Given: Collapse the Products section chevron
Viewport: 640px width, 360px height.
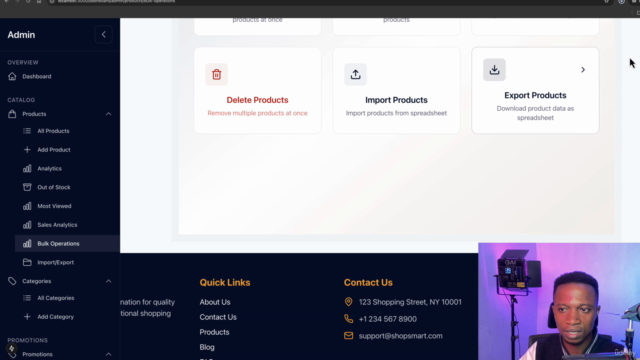Looking at the screenshot, I should pos(108,114).
